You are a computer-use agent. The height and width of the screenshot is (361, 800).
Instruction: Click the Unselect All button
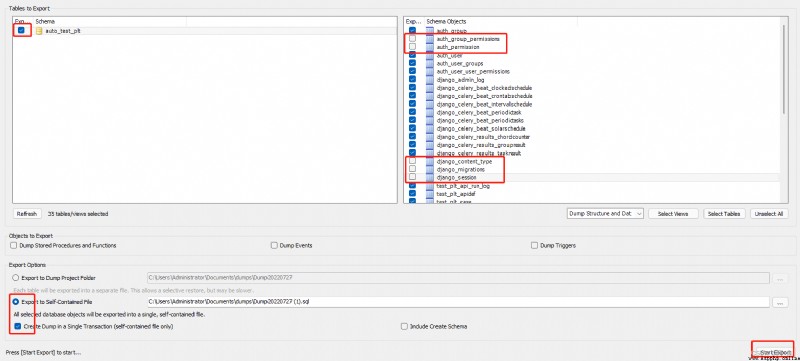[769, 214]
